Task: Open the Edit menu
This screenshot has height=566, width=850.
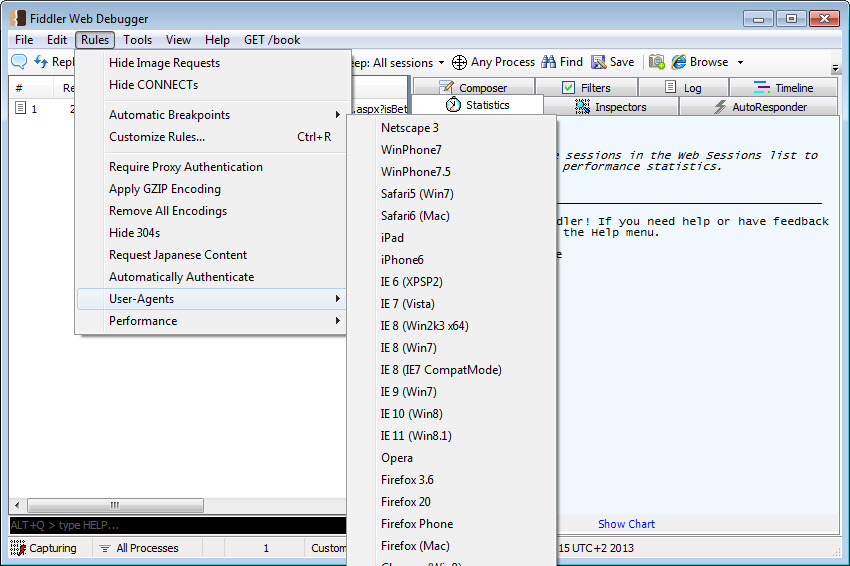Action: tap(56, 40)
